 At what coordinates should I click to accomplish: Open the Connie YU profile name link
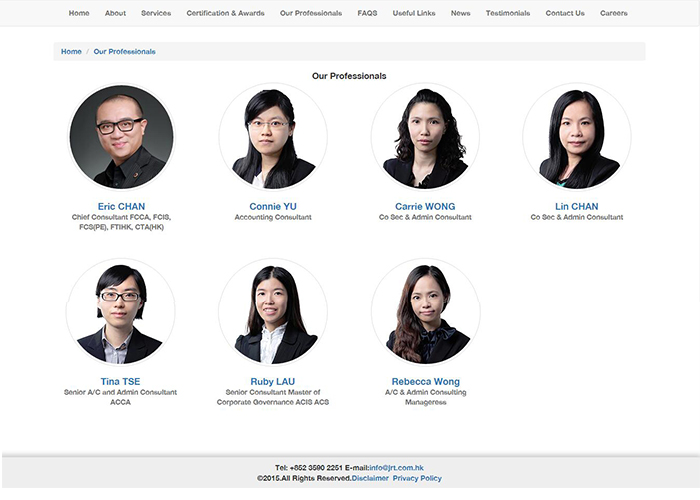point(273,207)
